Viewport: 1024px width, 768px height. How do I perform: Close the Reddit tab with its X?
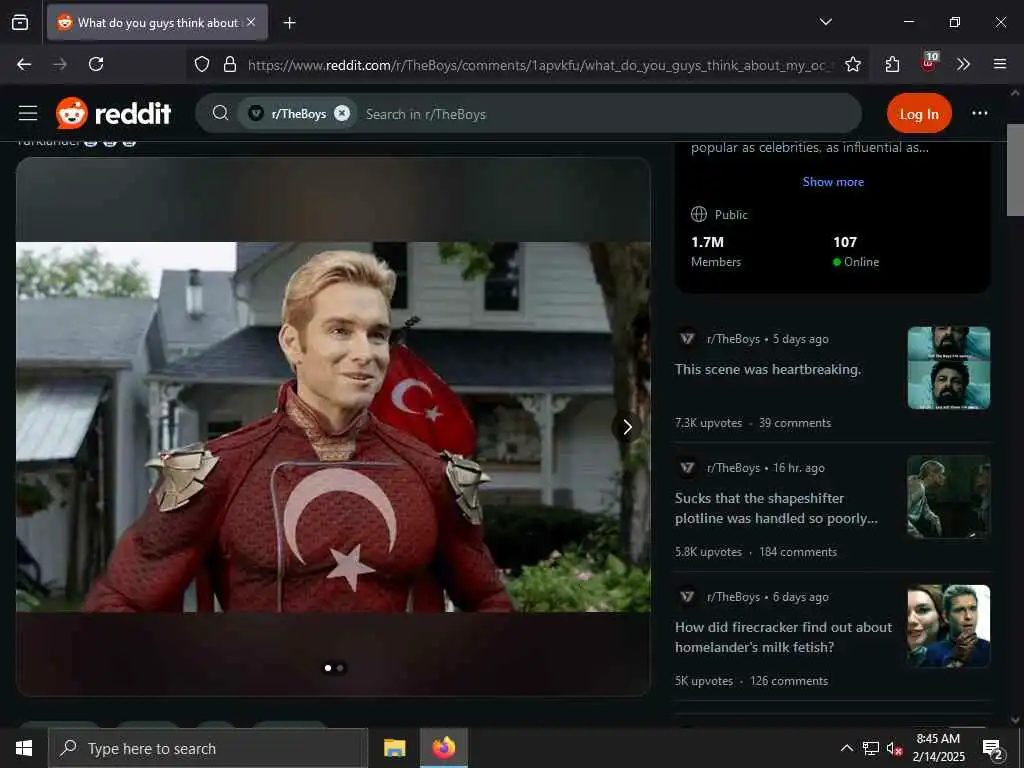pyautogui.click(x=251, y=22)
